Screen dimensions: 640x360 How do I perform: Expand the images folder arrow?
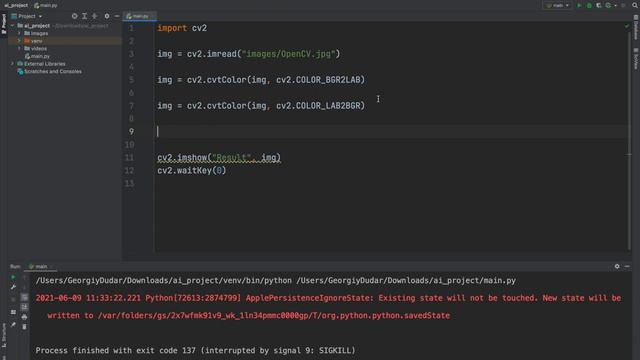[x=19, y=33]
